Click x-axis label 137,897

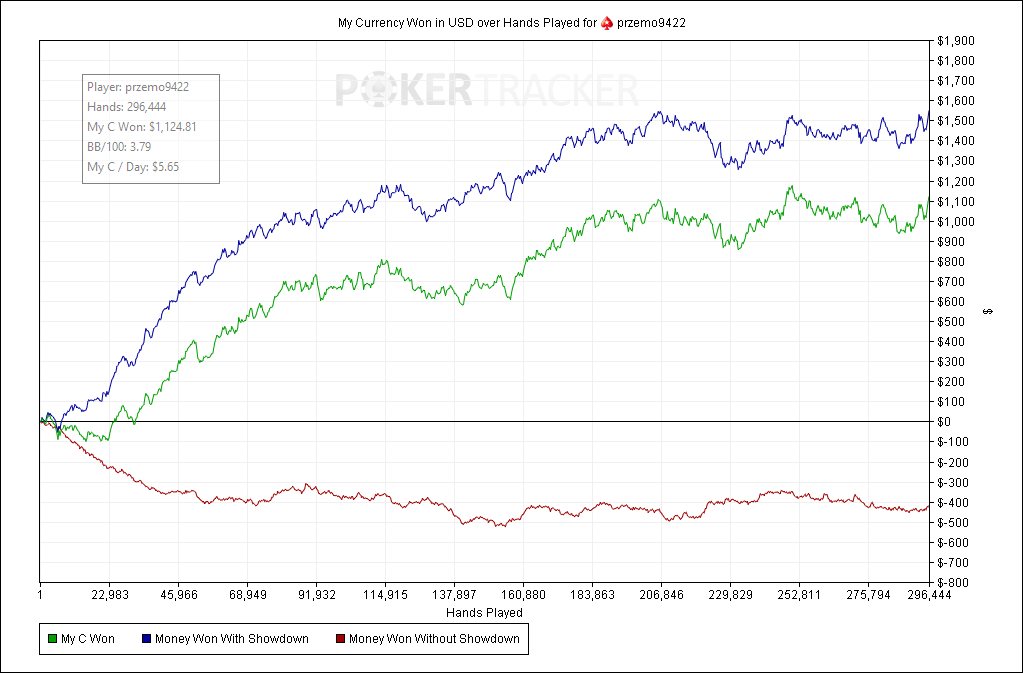click(454, 595)
